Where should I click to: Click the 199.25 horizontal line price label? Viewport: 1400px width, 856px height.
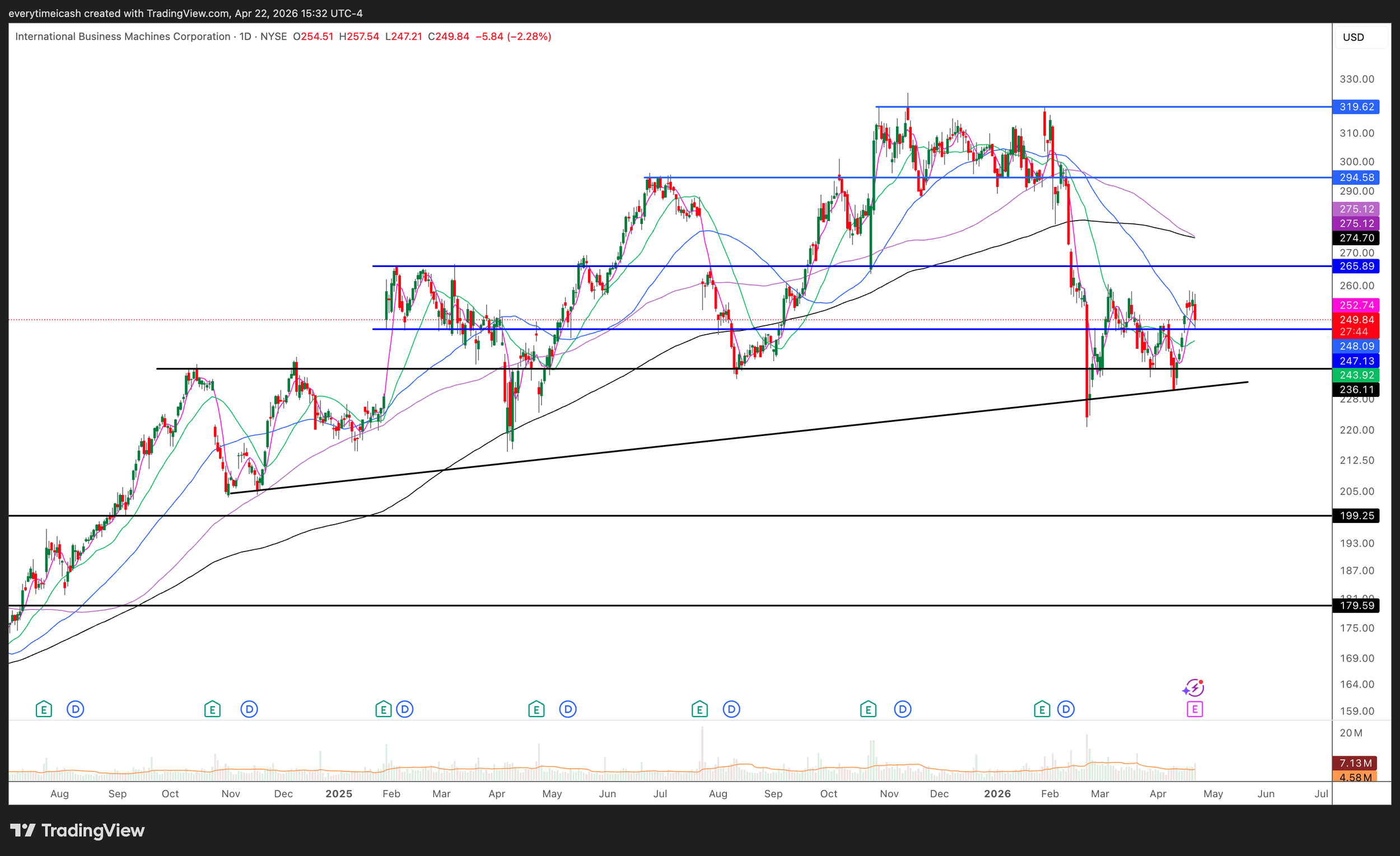pos(1356,516)
